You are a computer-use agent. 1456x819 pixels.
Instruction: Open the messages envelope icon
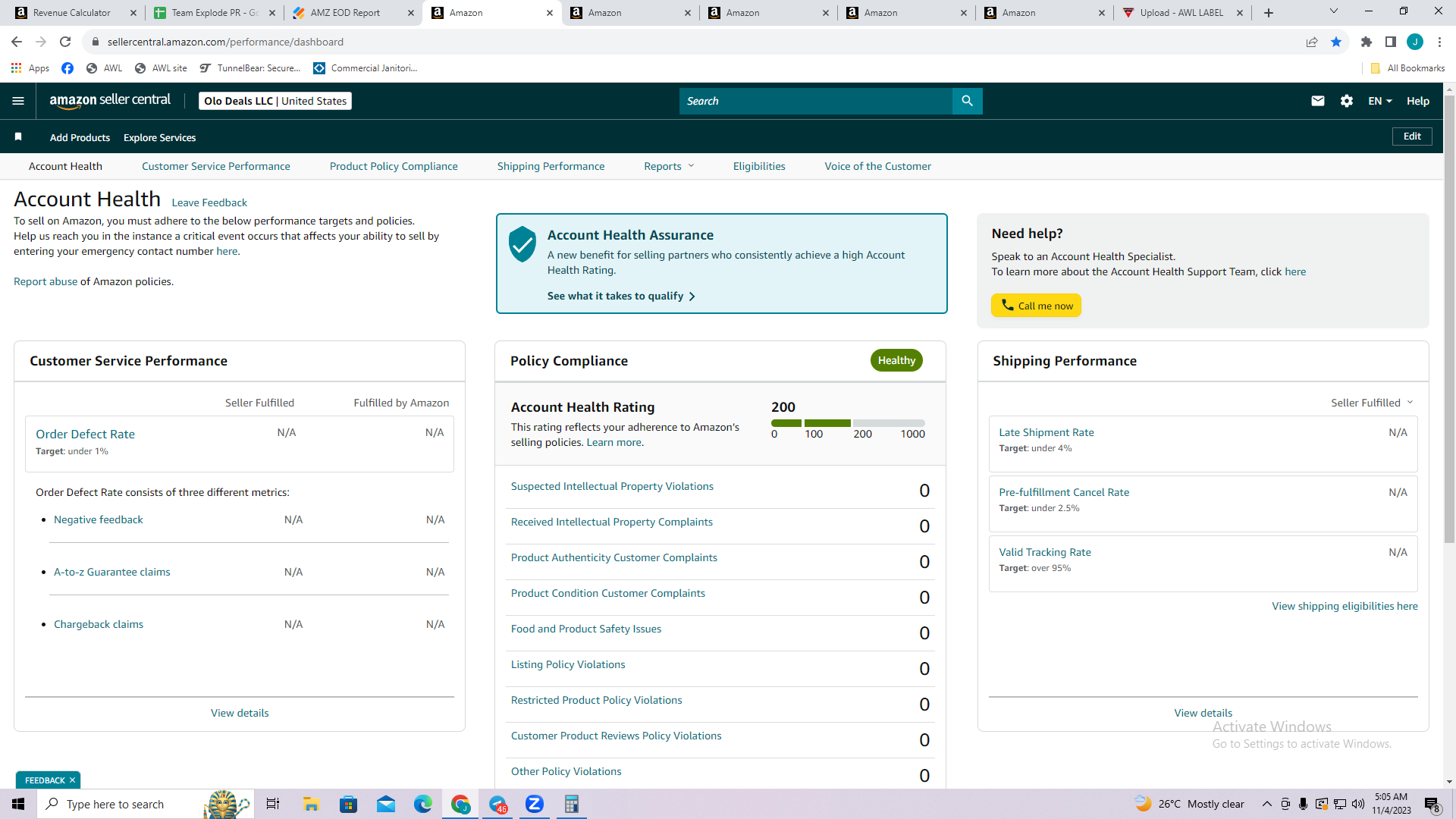point(1318,101)
